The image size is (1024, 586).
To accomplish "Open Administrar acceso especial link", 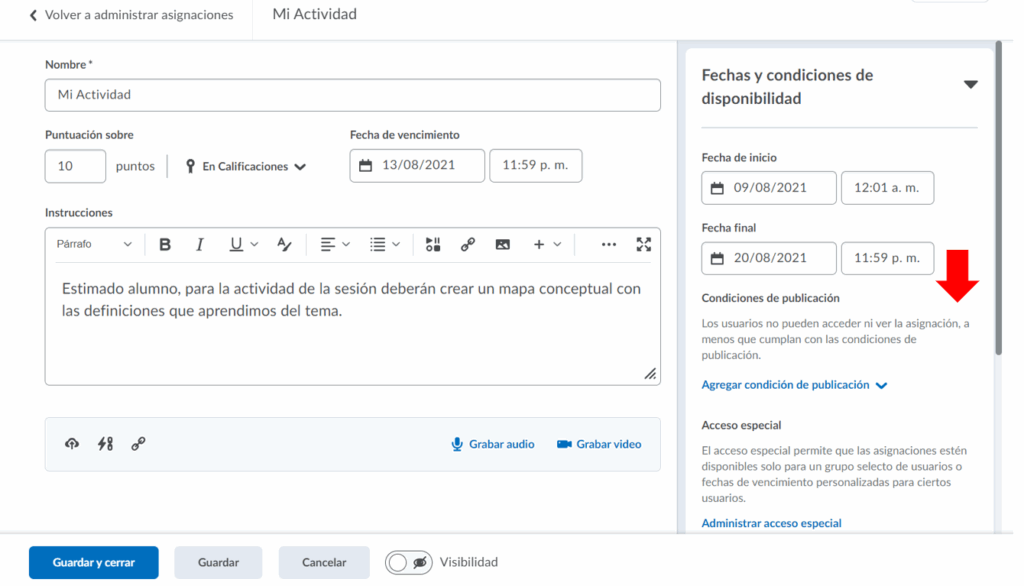I will pyautogui.click(x=771, y=523).
